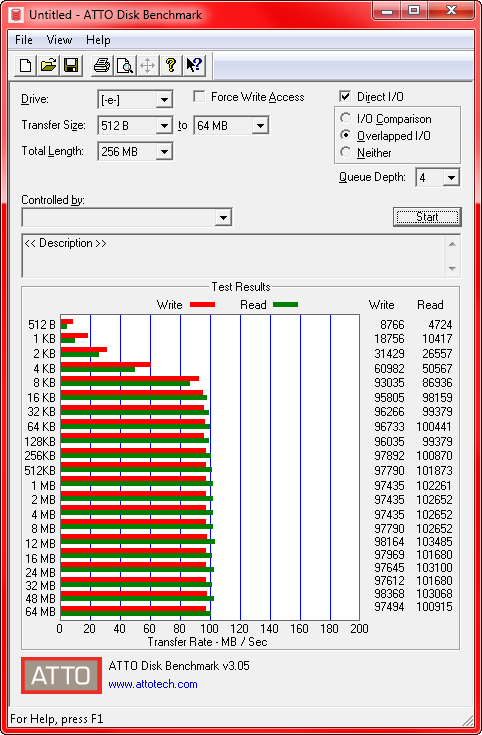482x735 pixels.
Task: Click the yellow question mark About icon
Action: (x=171, y=65)
